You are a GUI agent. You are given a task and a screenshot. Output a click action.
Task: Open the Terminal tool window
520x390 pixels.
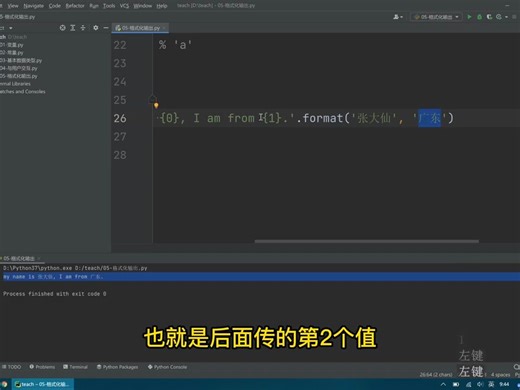click(x=75, y=367)
